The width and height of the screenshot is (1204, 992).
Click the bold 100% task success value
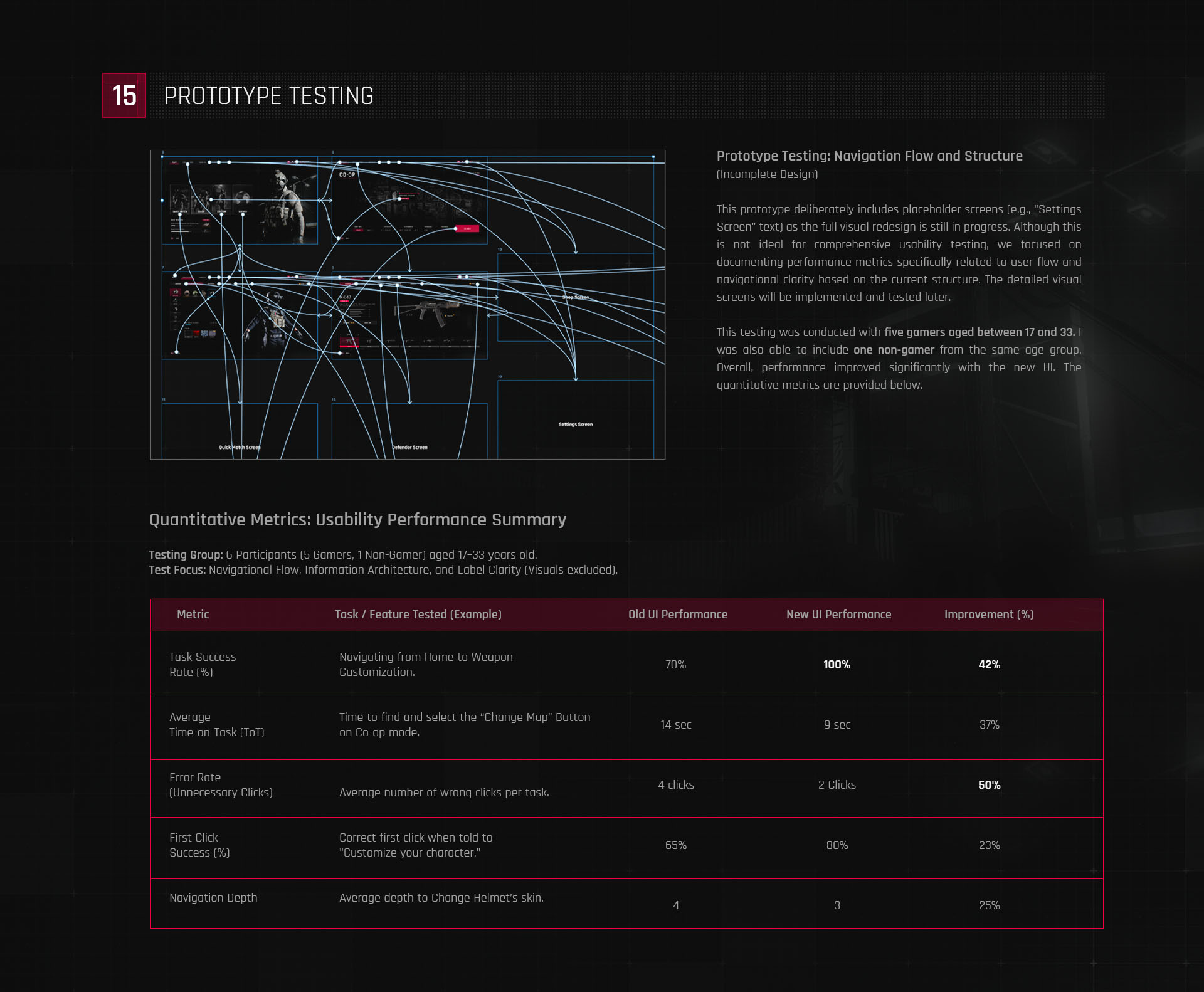point(837,665)
